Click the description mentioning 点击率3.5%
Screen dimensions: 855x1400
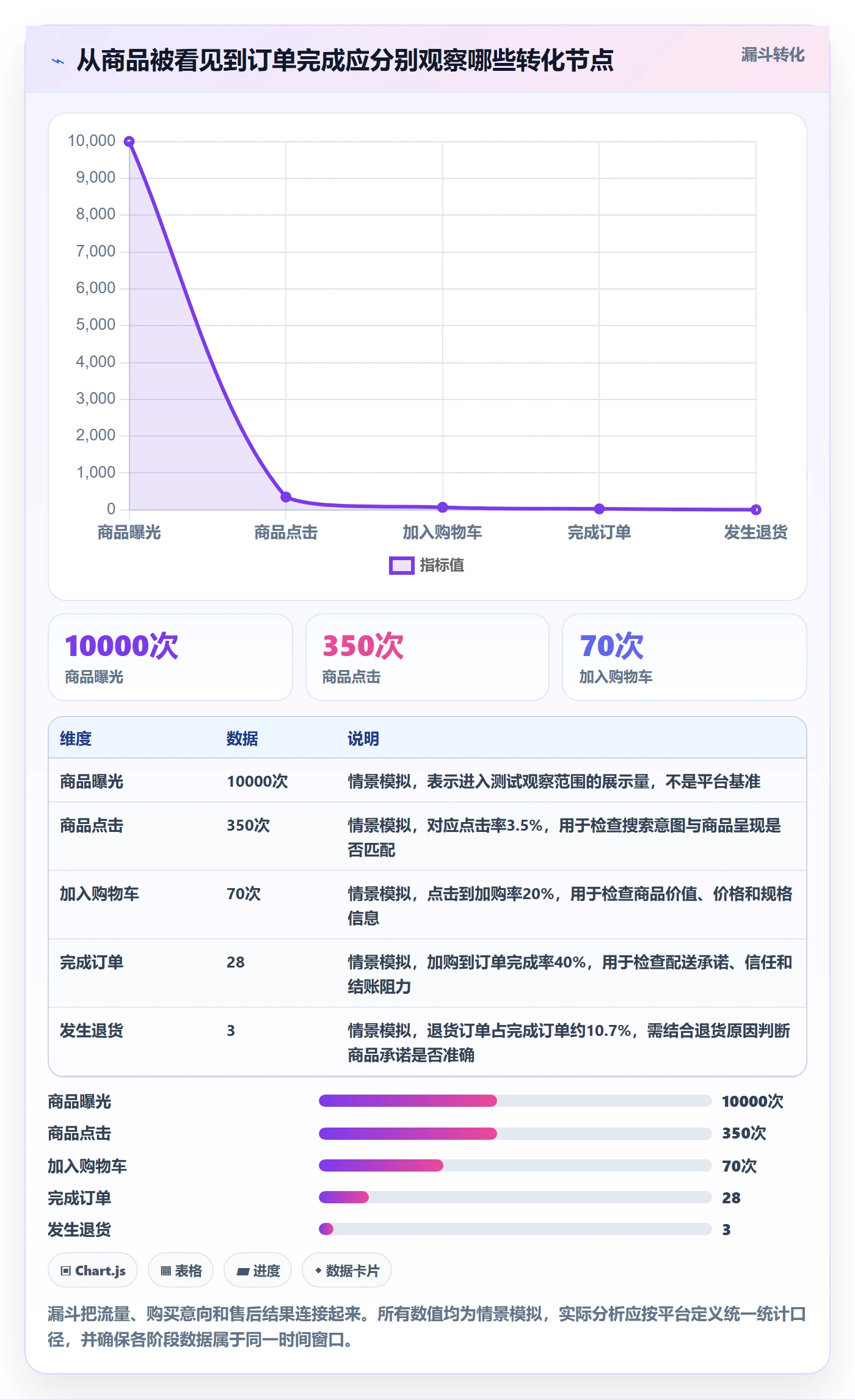564,837
